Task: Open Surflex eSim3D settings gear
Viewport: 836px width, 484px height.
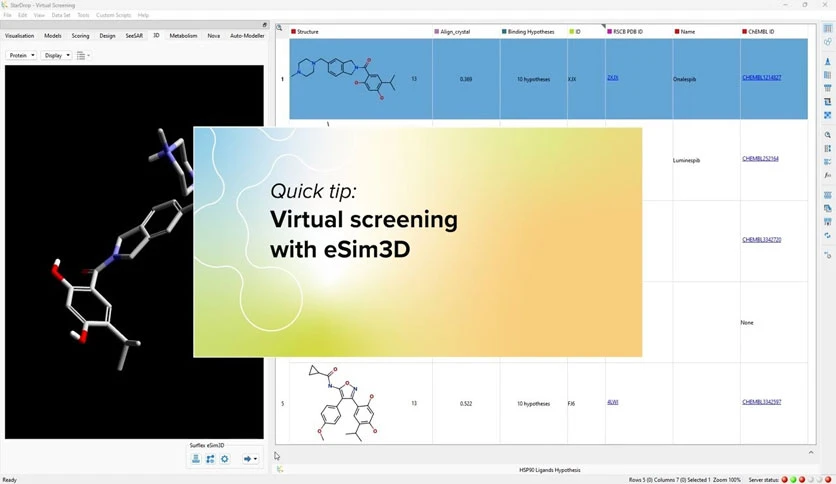Action: [224, 458]
